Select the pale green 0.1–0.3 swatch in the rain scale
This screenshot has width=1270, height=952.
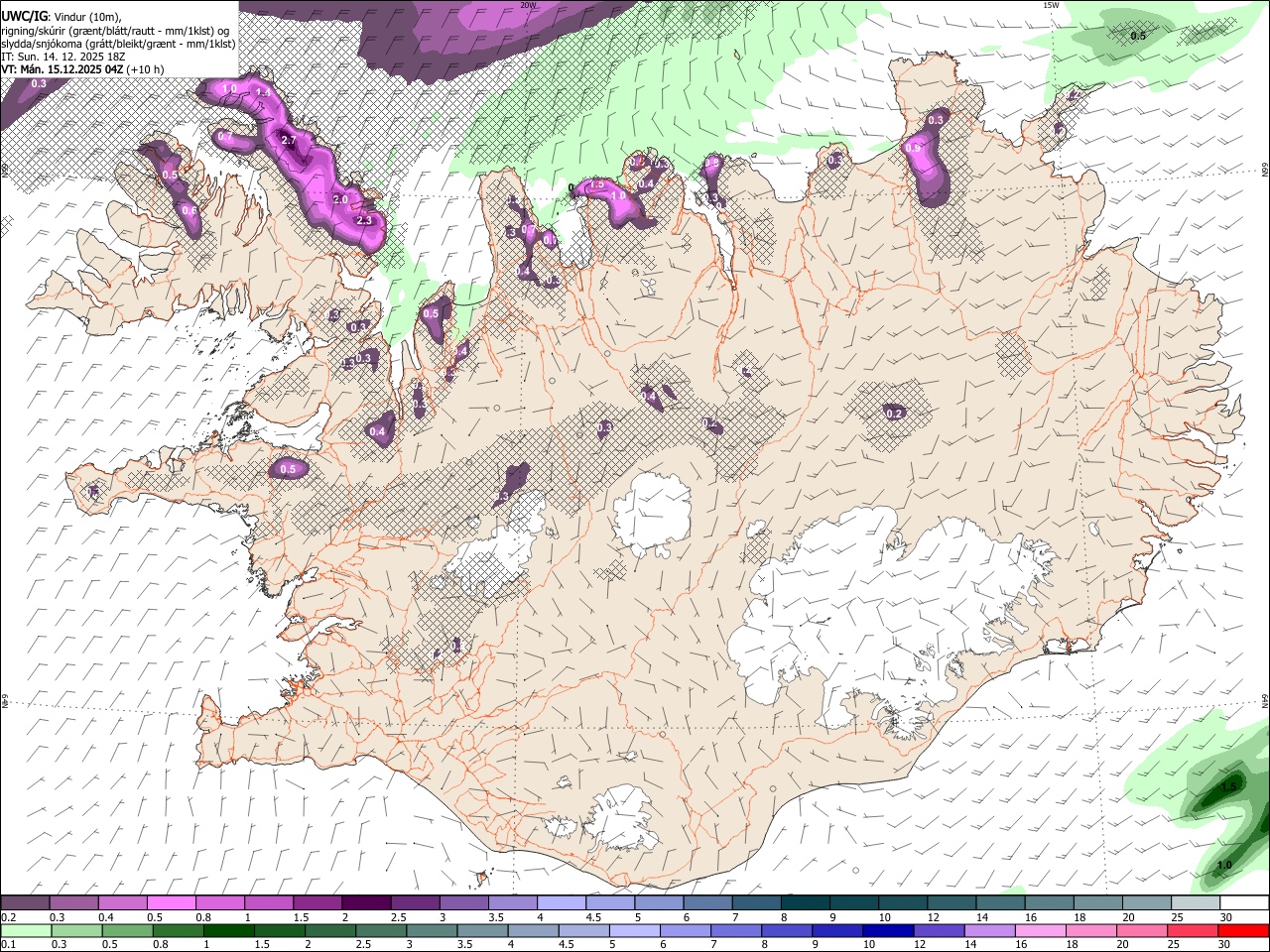pos(26,931)
